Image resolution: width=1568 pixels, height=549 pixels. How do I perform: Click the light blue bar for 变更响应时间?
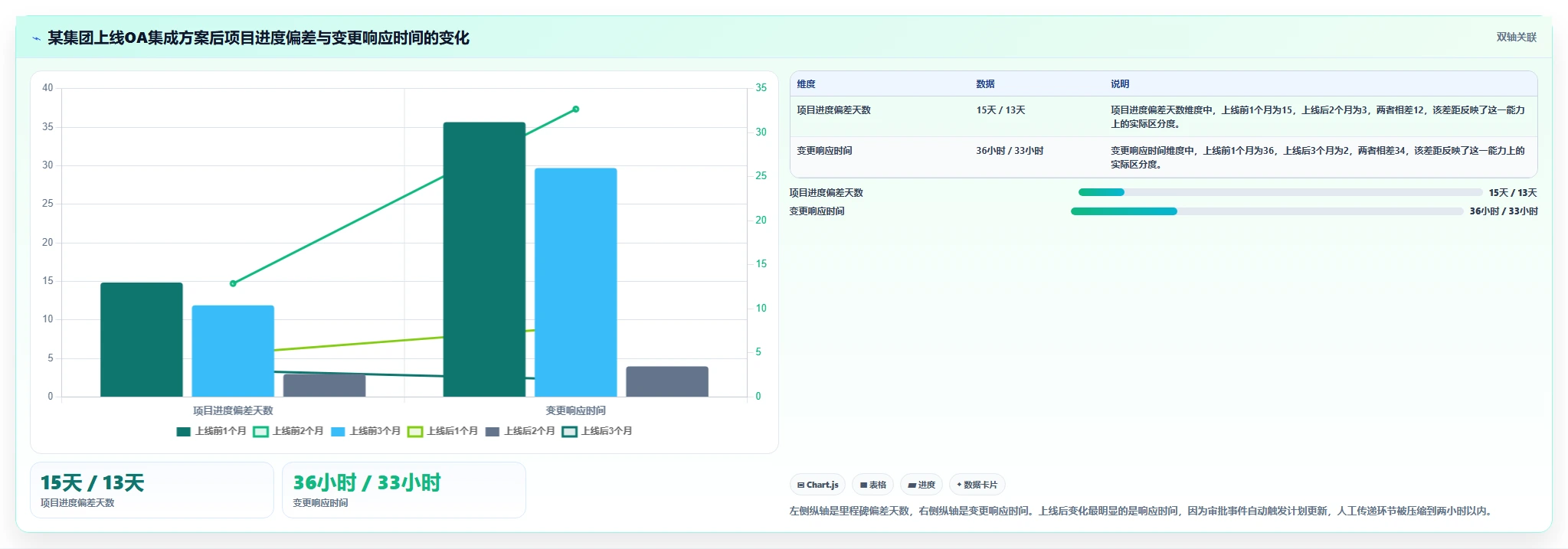point(575,283)
